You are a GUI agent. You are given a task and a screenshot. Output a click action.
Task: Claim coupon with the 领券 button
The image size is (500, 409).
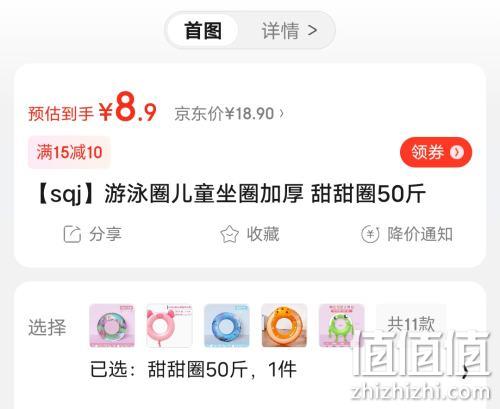click(x=436, y=152)
